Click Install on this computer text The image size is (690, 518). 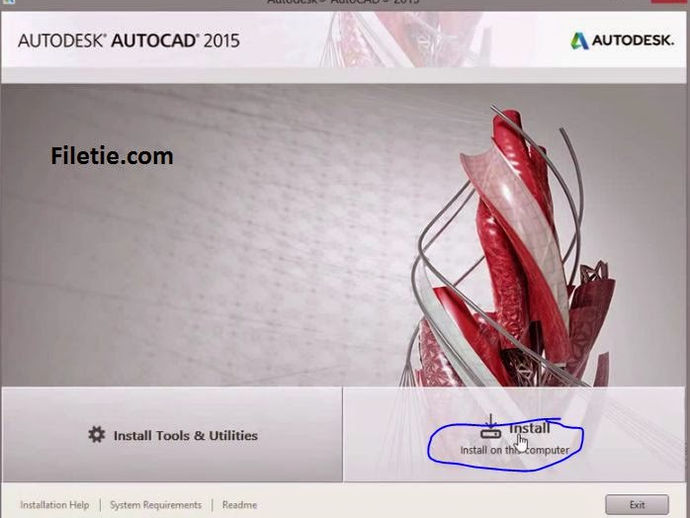pos(514,450)
